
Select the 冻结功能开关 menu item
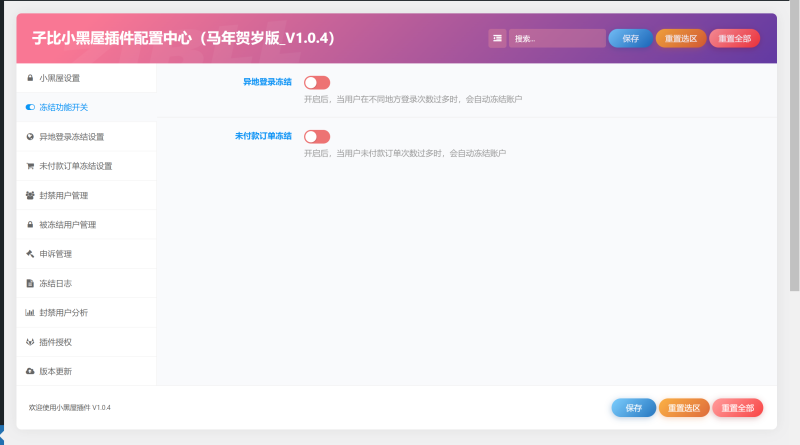[86, 107]
